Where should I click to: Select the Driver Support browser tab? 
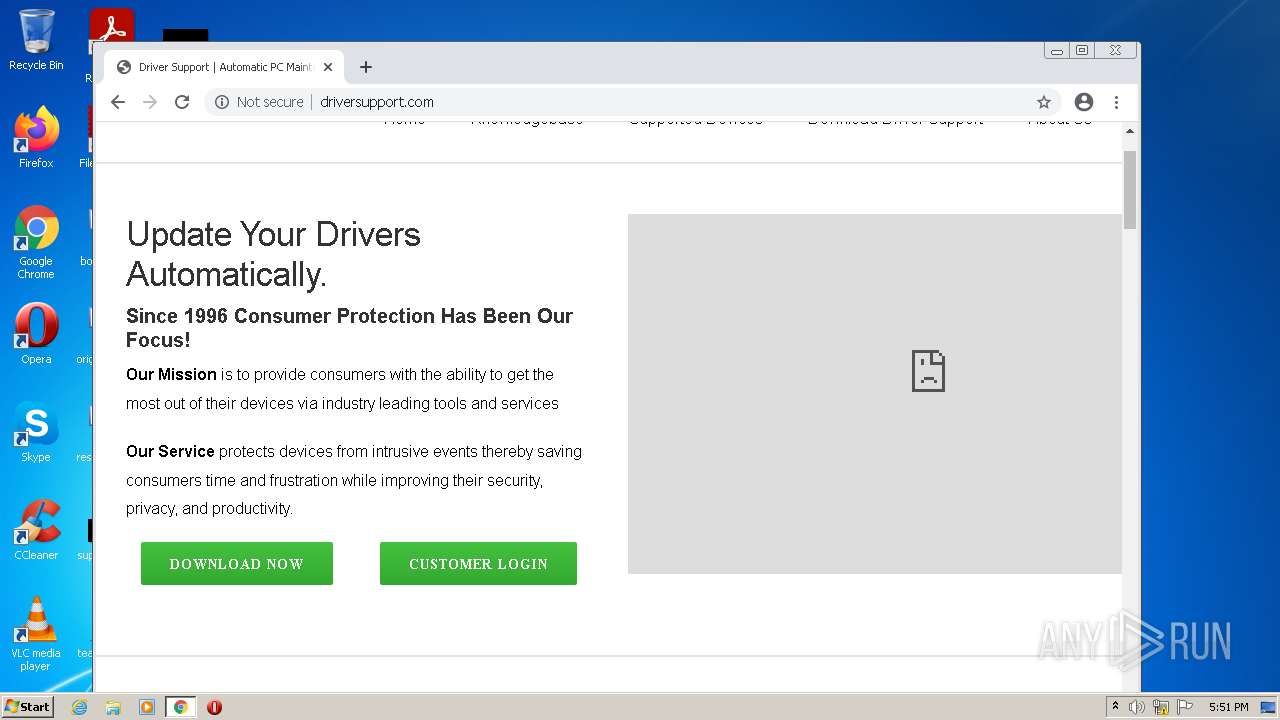coord(224,67)
